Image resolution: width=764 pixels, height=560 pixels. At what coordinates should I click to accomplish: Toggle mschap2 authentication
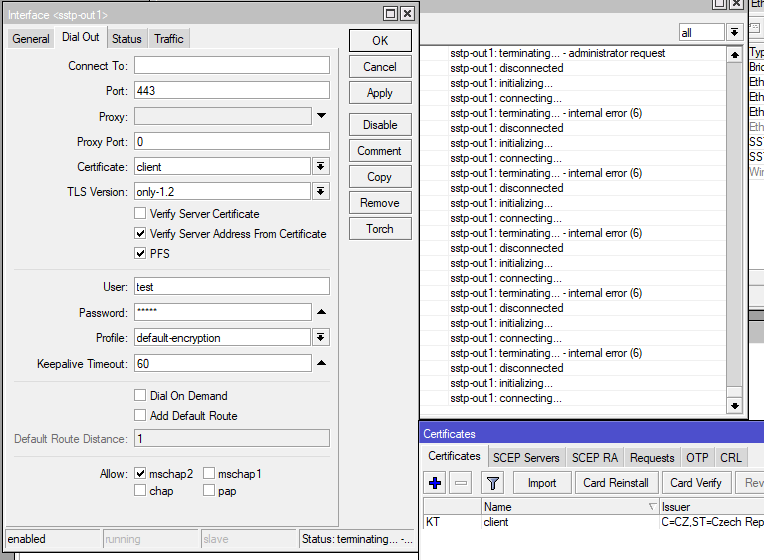click(x=140, y=473)
